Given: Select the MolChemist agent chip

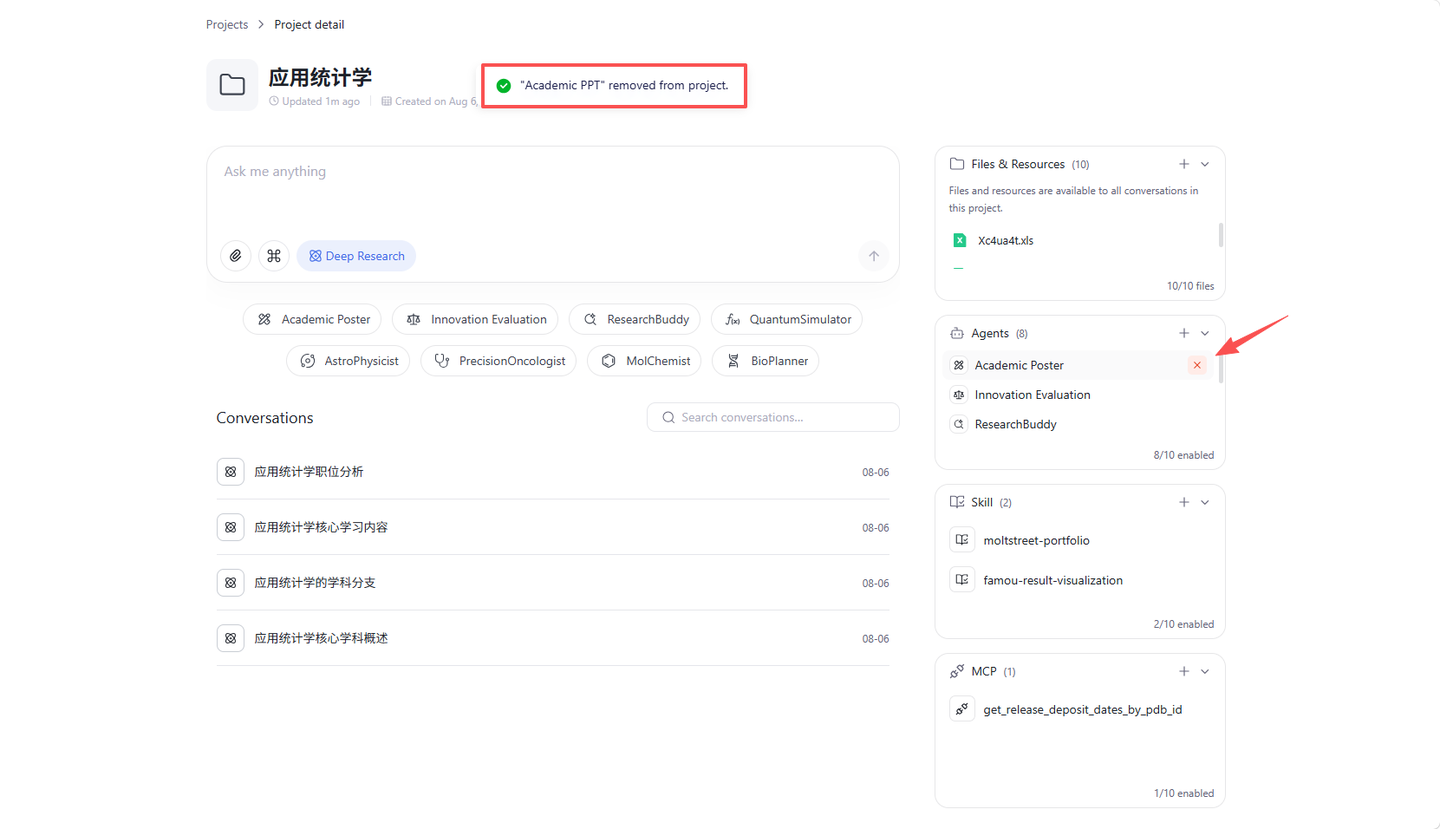Looking at the screenshot, I should click(644, 361).
